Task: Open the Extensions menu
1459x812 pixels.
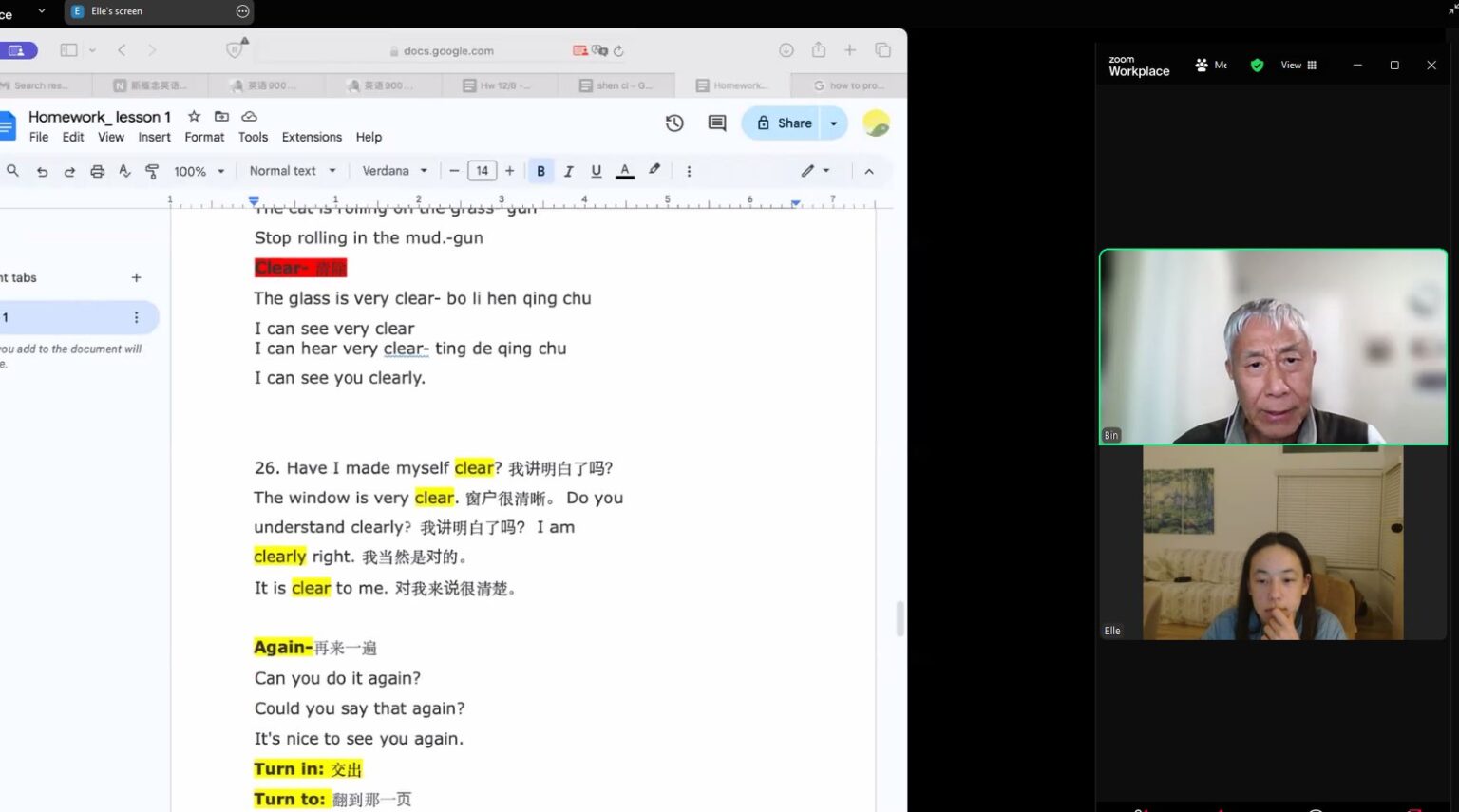Action: coord(312,137)
